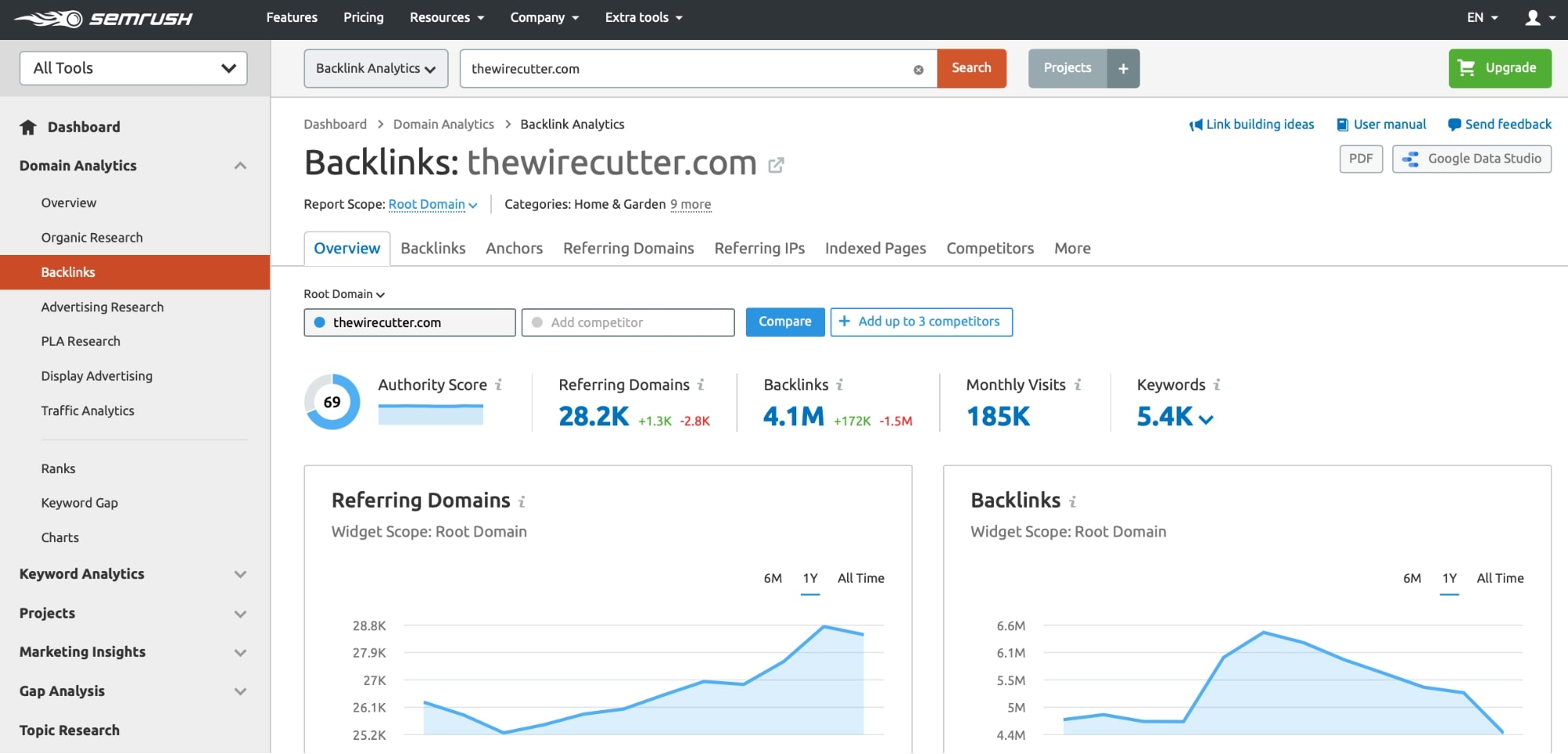Select 6M range in Backlinks widget
Image resolution: width=1568 pixels, height=754 pixels.
[1412, 579]
